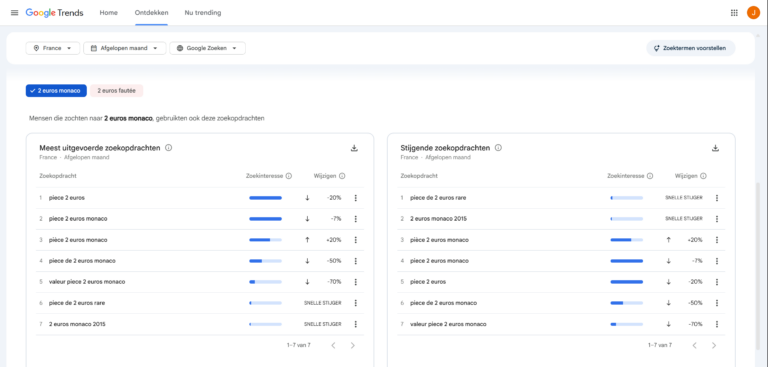Viewport: 768px width, 367px height.
Task: Open the Google apps grid
Action: pyautogui.click(x=734, y=13)
